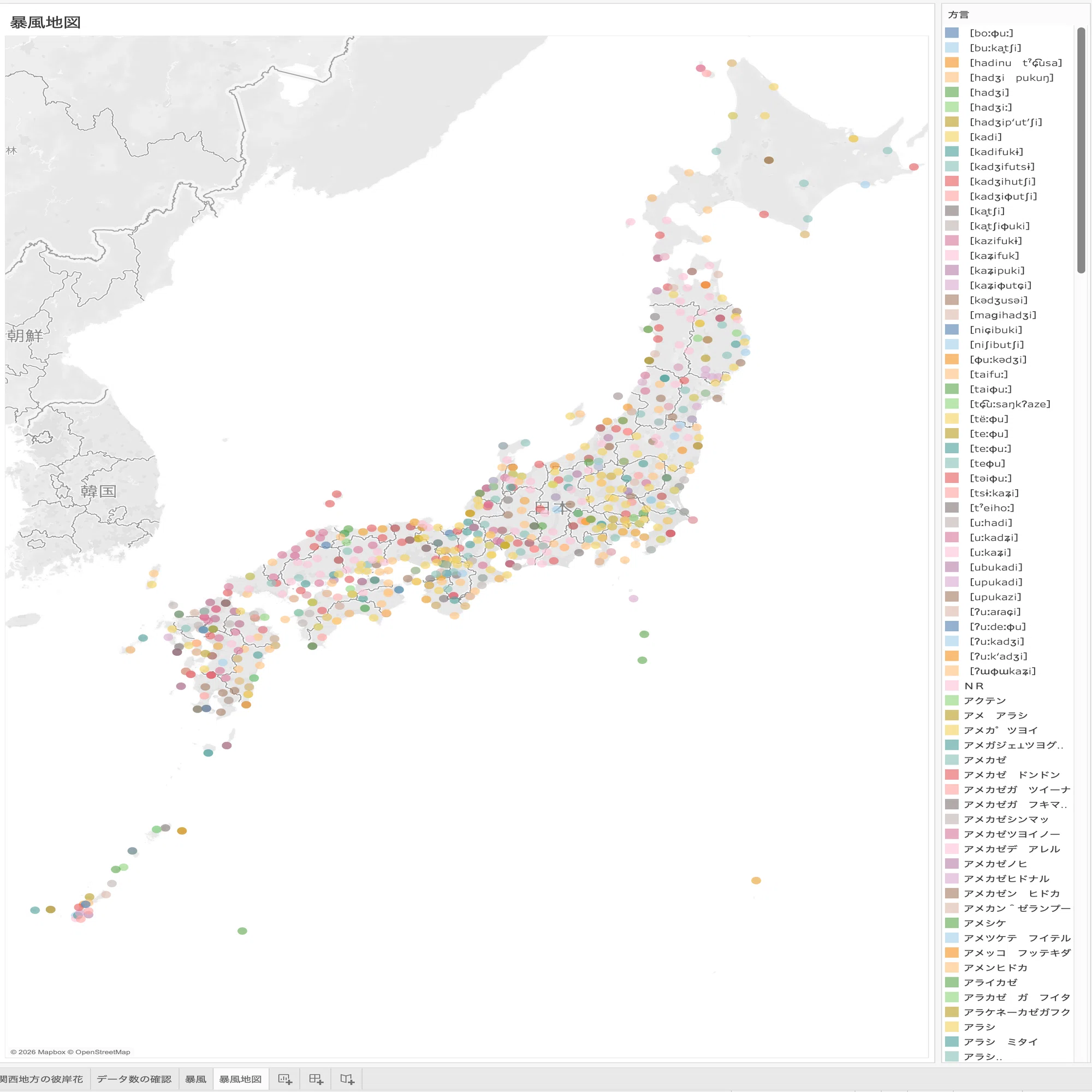Add a new story tab
The width and height of the screenshot is (1092, 1092).
pos(347,1079)
